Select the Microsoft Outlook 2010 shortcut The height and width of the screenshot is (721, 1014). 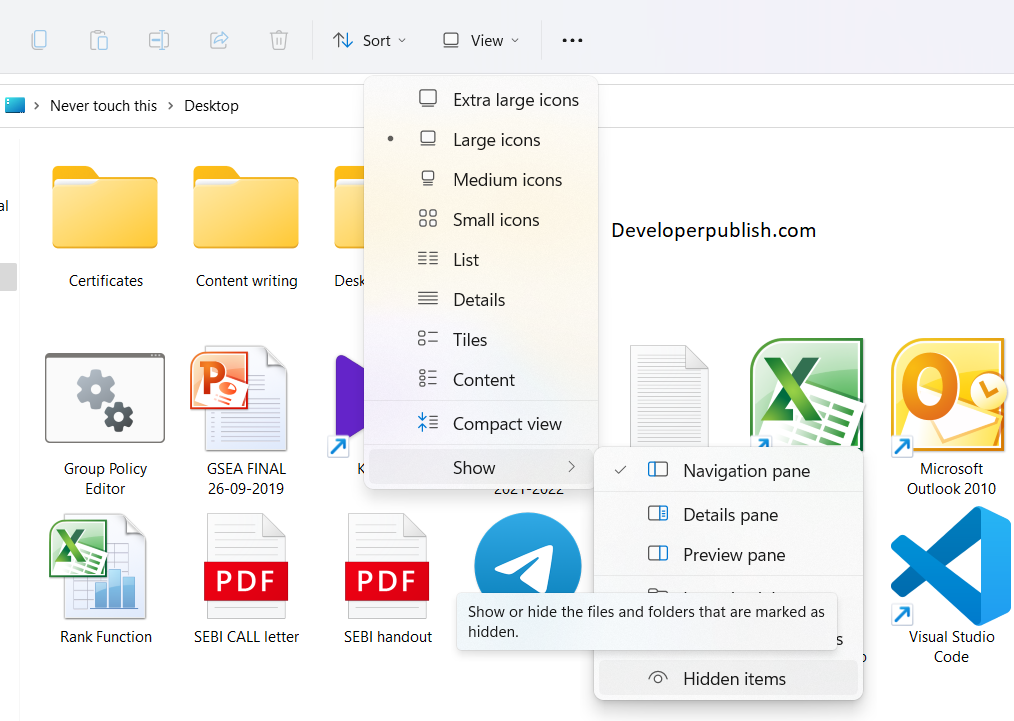tap(948, 397)
